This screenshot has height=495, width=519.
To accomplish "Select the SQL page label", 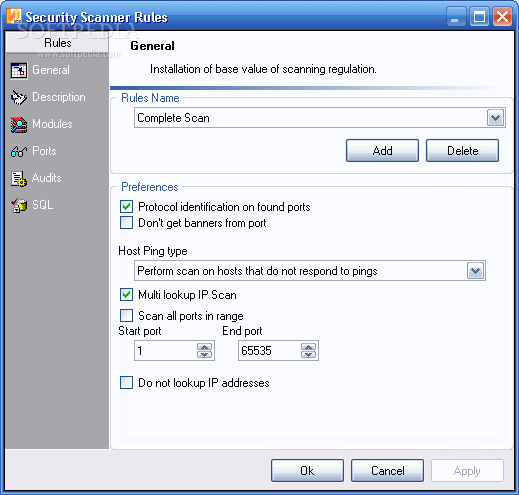I will [x=42, y=205].
